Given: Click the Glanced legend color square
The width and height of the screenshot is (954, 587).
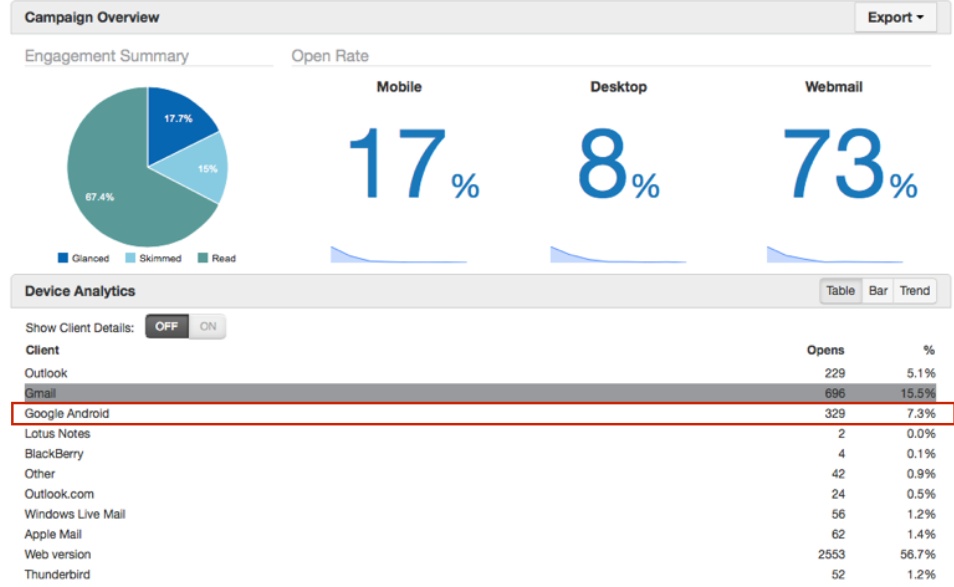Looking at the screenshot, I should tap(63, 258).
